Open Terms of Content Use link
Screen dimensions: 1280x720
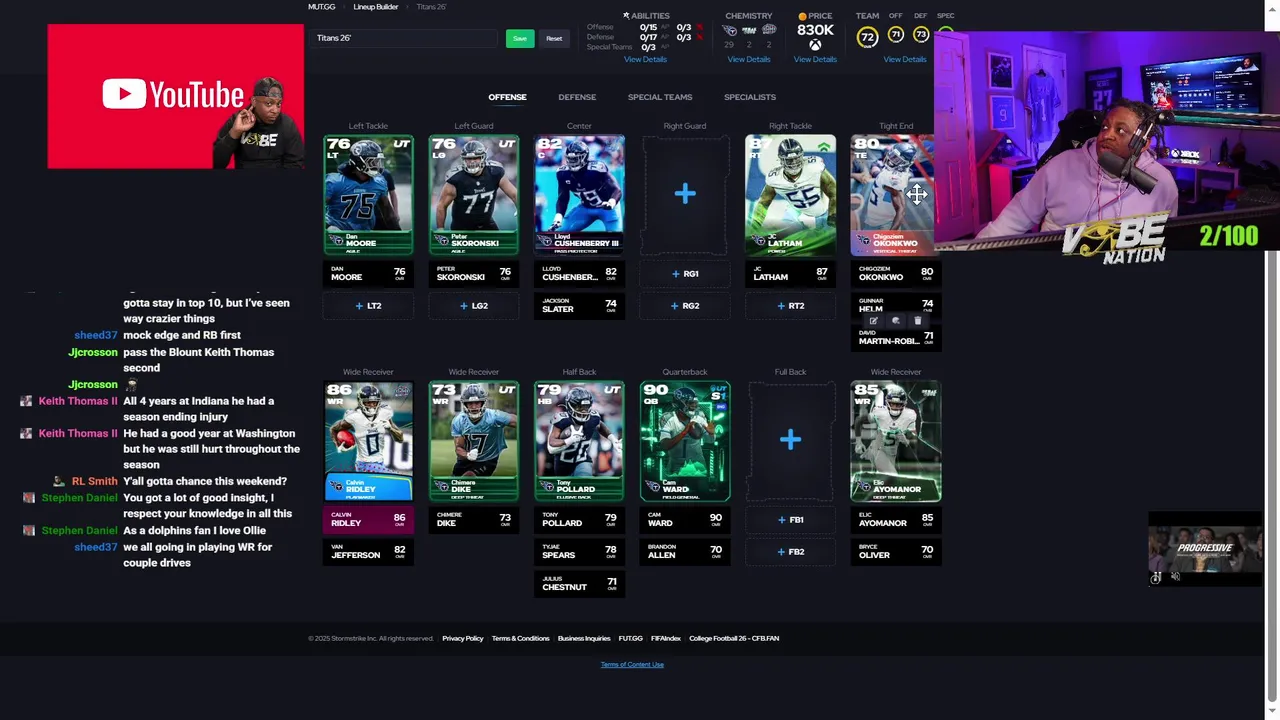pyautogui.click(x=632, y=664)
